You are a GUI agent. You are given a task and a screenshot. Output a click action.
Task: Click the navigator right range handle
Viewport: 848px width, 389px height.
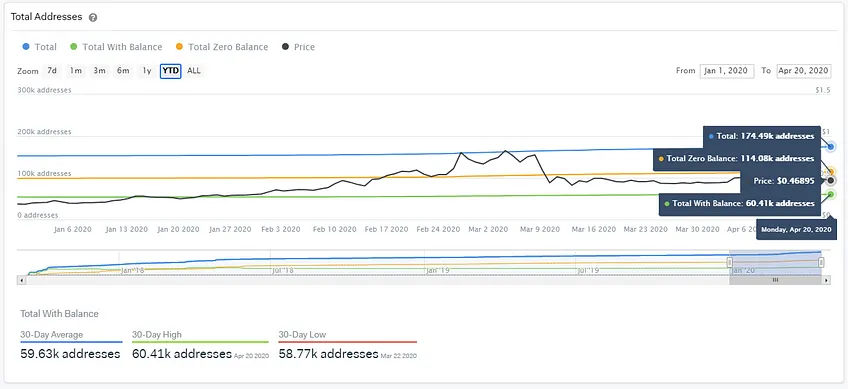click(821, 262)
